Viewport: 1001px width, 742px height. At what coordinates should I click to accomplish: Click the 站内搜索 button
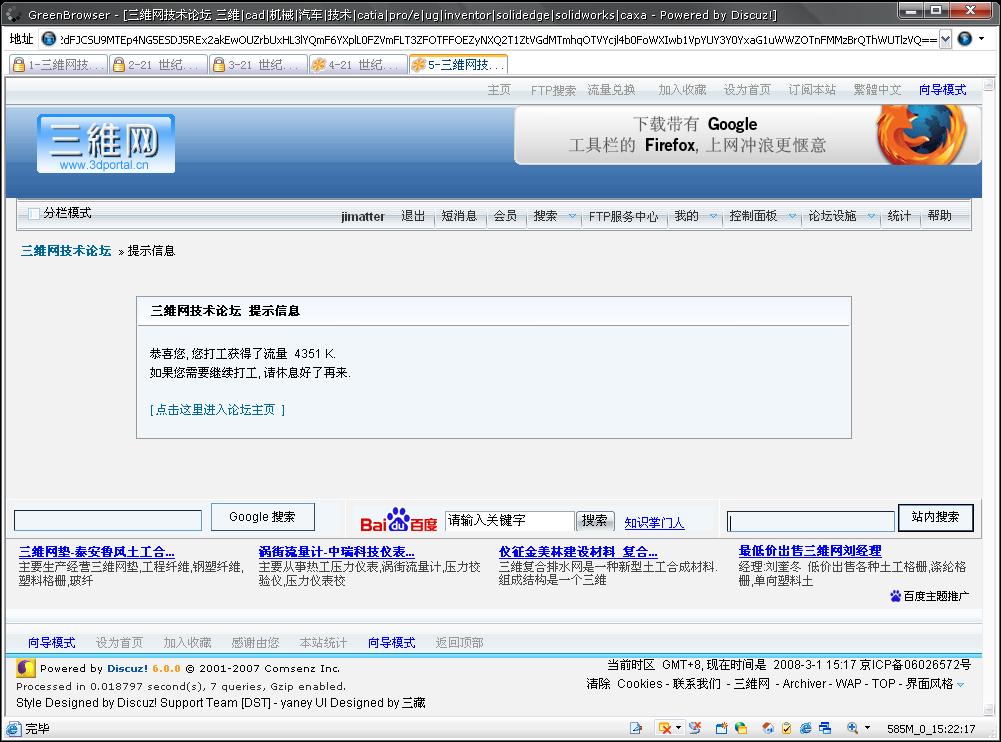[935, 517]
